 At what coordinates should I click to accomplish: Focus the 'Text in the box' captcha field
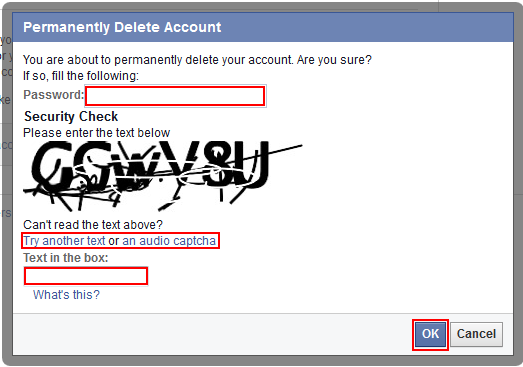pos(86,276)
